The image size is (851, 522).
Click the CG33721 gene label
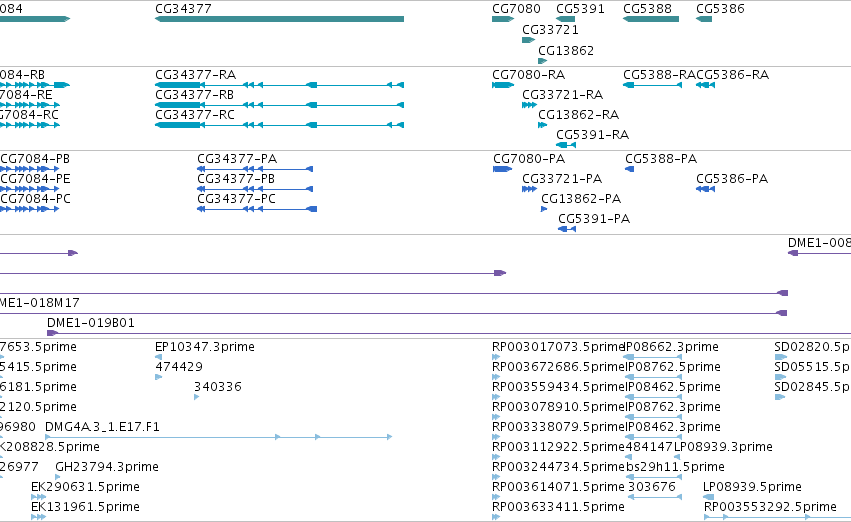(x=550, y=30)
